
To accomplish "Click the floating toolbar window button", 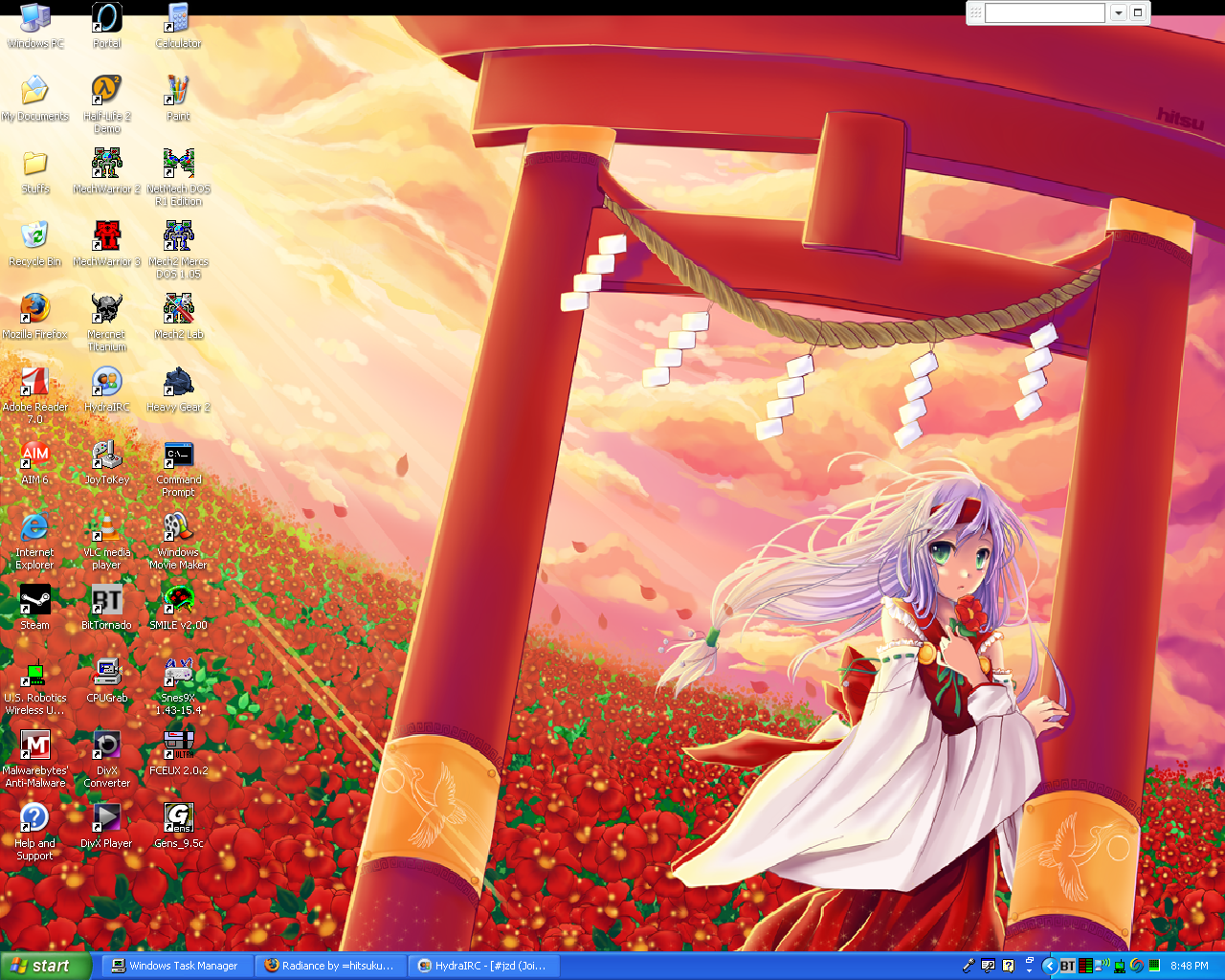I will (1138, 12).
